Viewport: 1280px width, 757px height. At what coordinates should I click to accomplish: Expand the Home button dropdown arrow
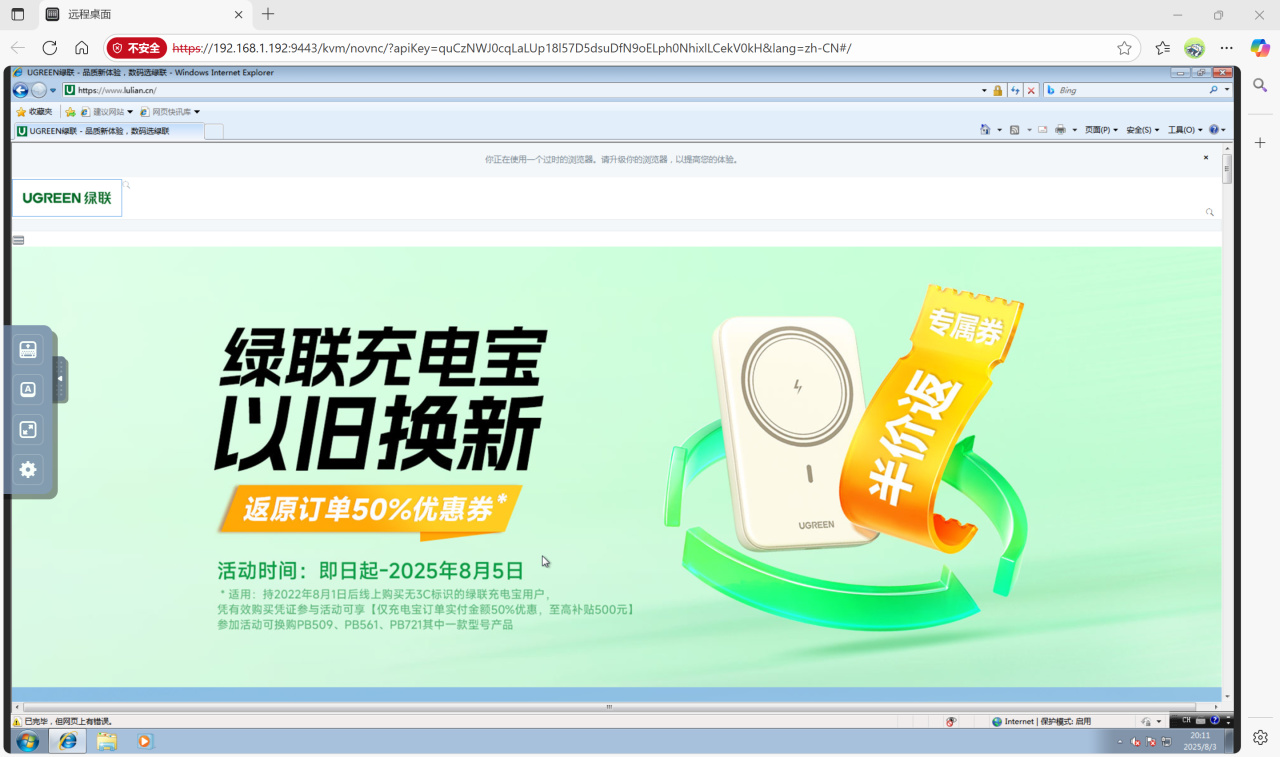point(999,130)
